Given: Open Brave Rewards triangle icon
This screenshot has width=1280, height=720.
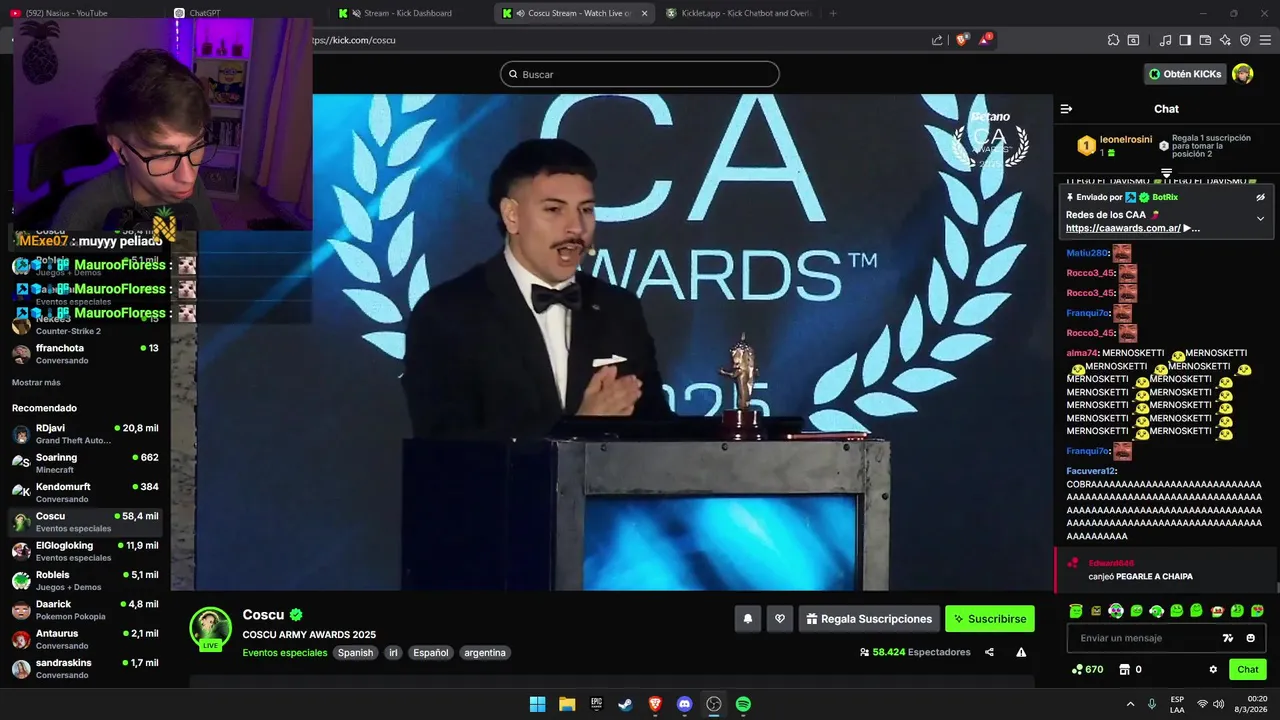Looking at the screenshot, I should pos(985,40).
